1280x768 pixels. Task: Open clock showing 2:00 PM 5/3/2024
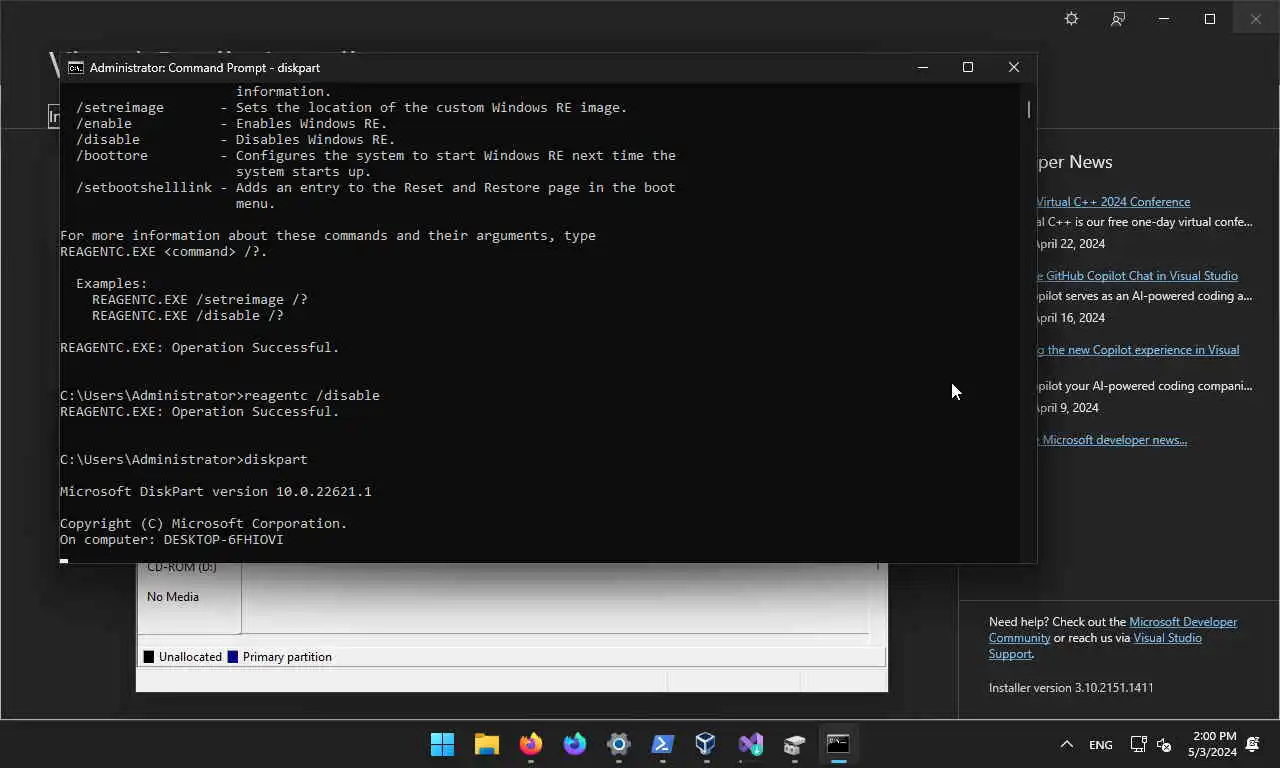point(1212,744)
